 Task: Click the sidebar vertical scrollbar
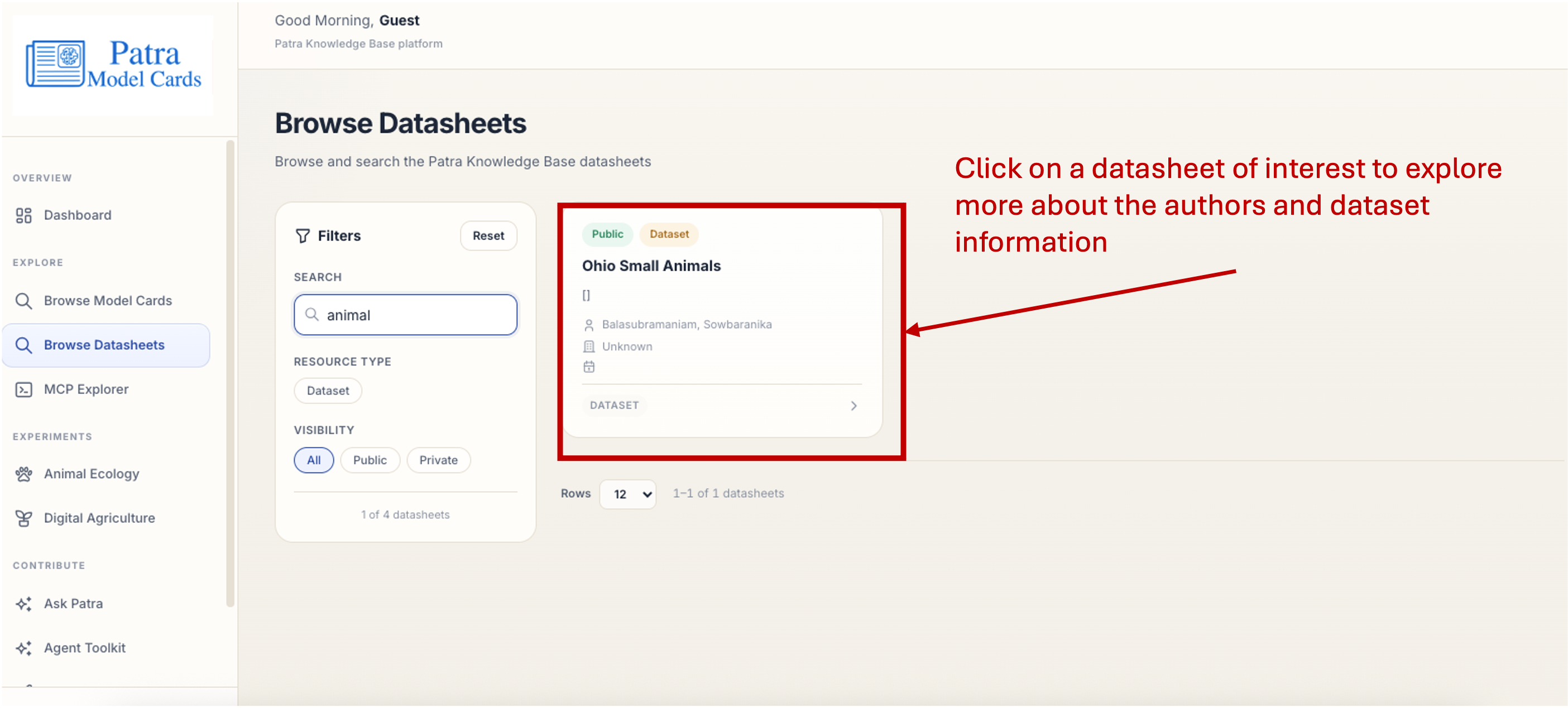click(230, 374)
